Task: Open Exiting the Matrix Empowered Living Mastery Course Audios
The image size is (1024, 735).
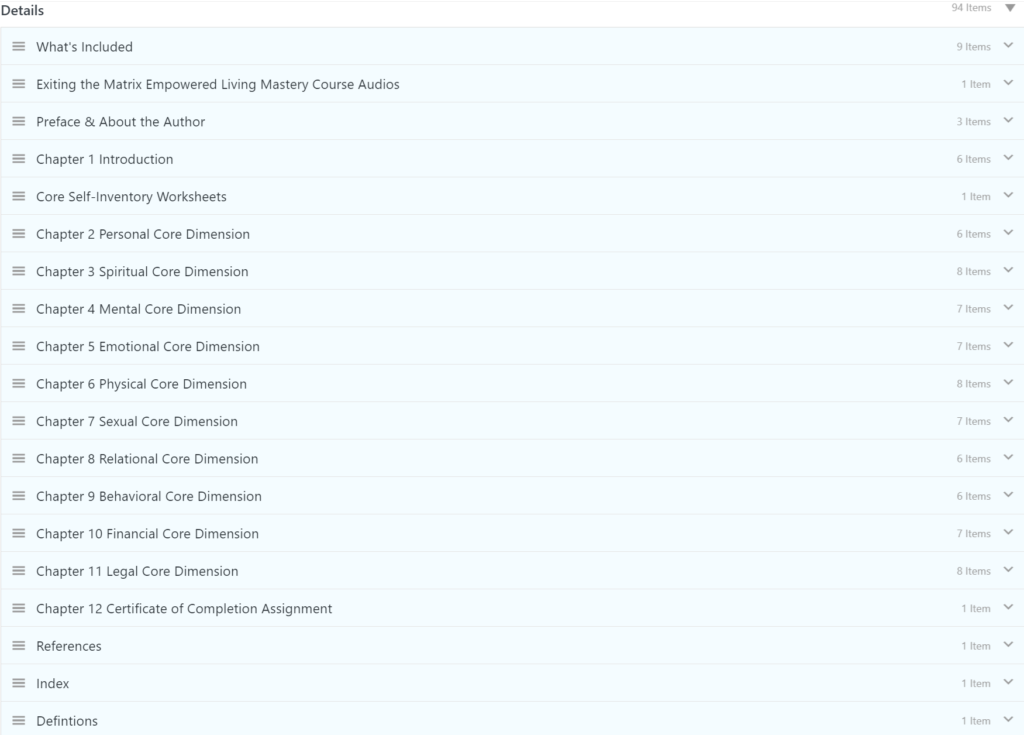Action: [217, 84]
